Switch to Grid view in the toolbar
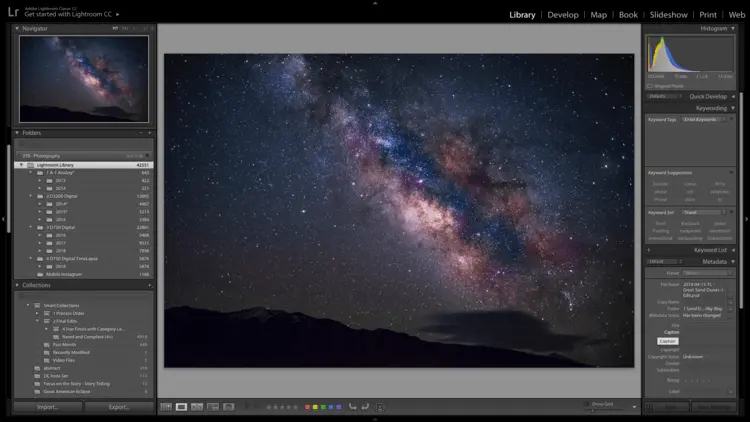Image resolution: width=750 pixels, height=422 pixels. 166,407
